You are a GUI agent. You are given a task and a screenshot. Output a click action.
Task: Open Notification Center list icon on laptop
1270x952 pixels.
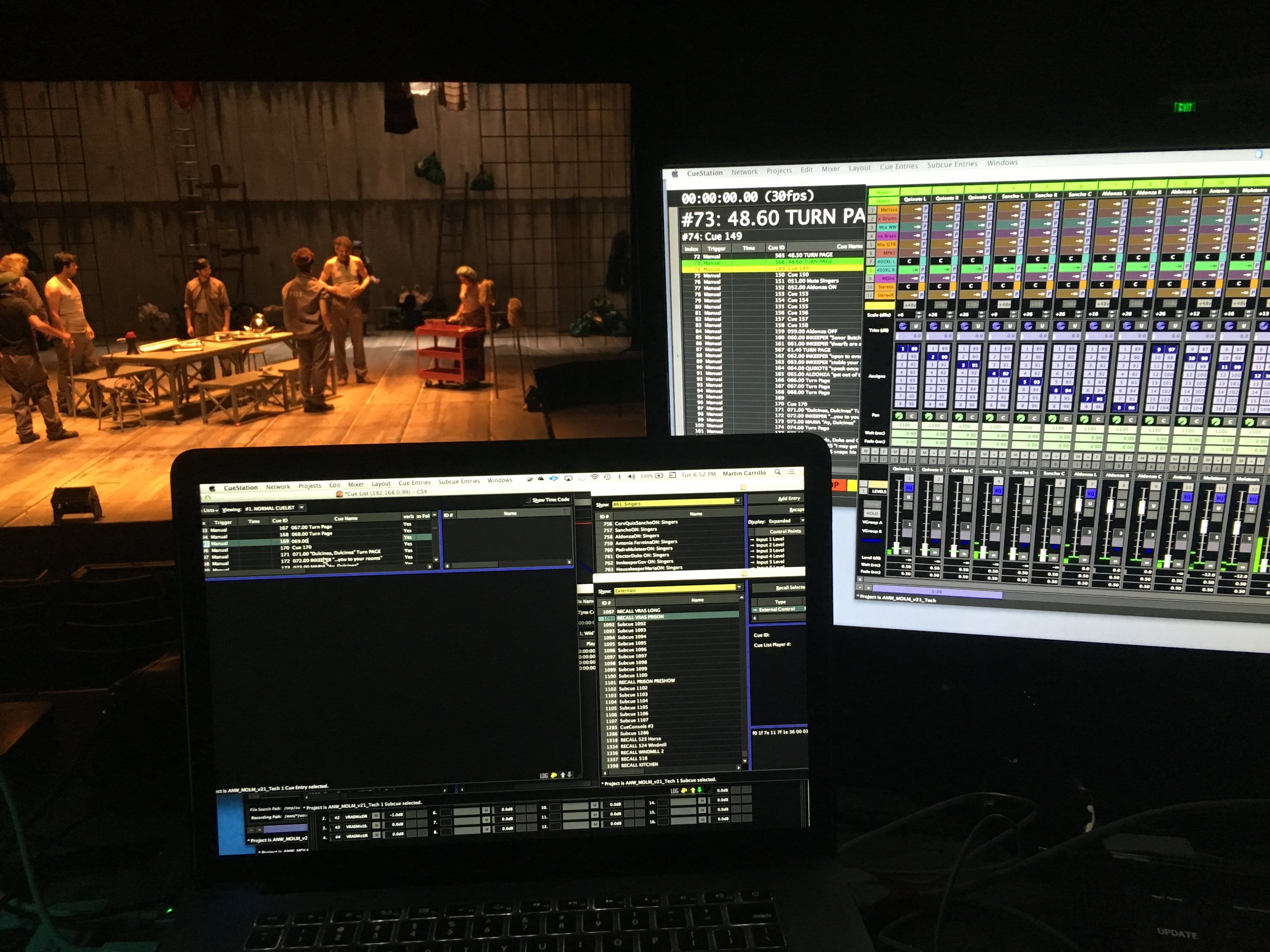pyautogui.click(x=792, y=471)
